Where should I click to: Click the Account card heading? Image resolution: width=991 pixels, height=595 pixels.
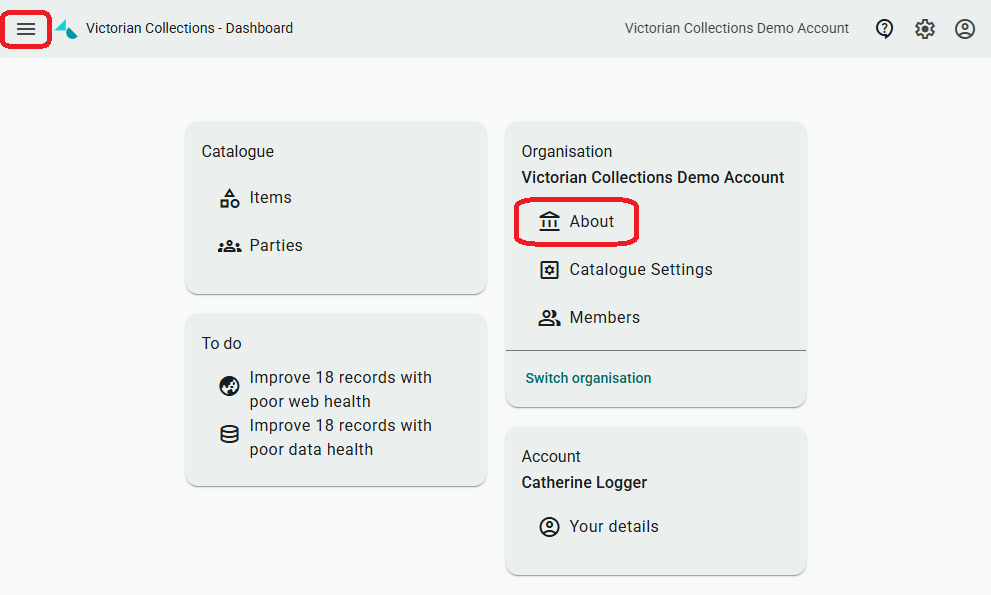point(550,457)
